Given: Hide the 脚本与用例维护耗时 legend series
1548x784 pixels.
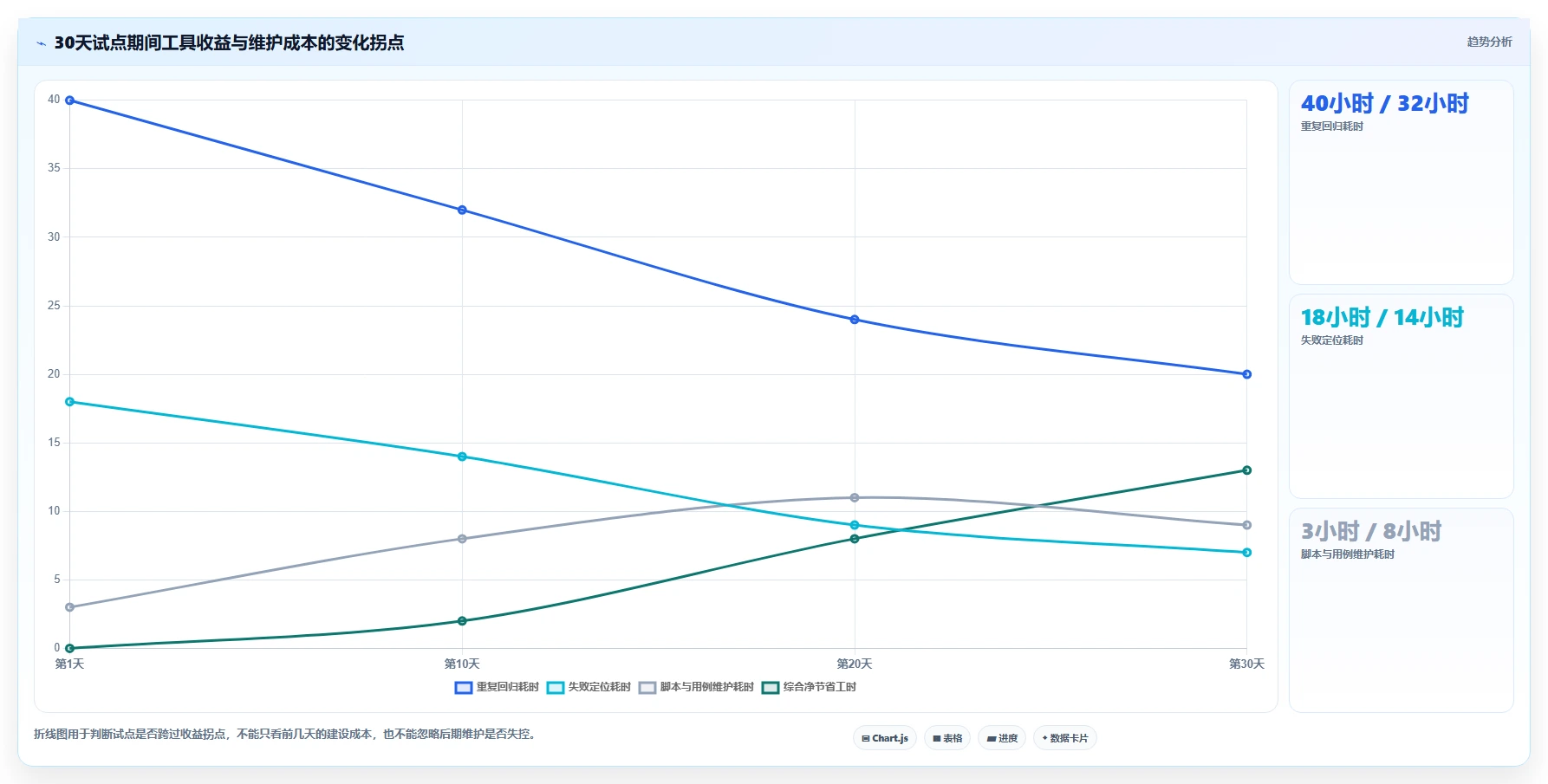Looking at the screenshot, I should [696, 687].
